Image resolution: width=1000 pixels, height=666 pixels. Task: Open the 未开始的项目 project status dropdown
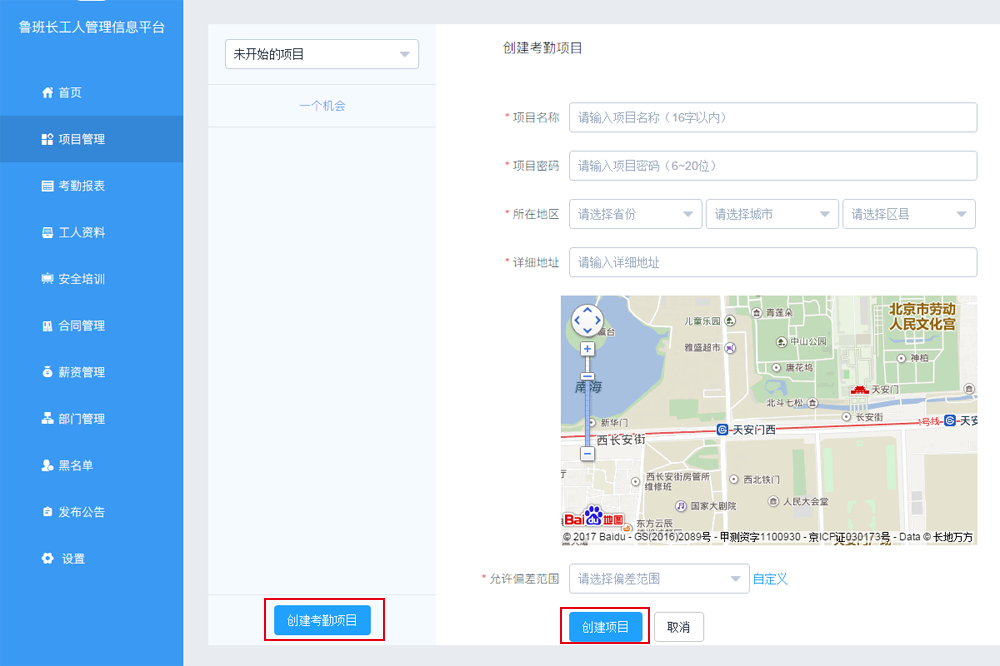tap(321, 54)
